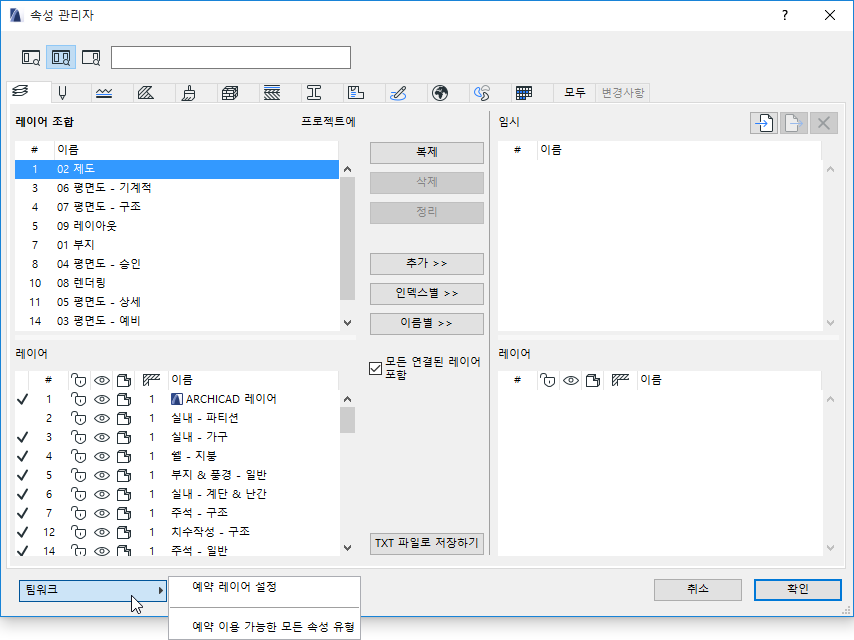The height and width of the screenshot is (640, 854).
Task: Switch to the 변경사항 tab
Action: click(x=623, y=93)
